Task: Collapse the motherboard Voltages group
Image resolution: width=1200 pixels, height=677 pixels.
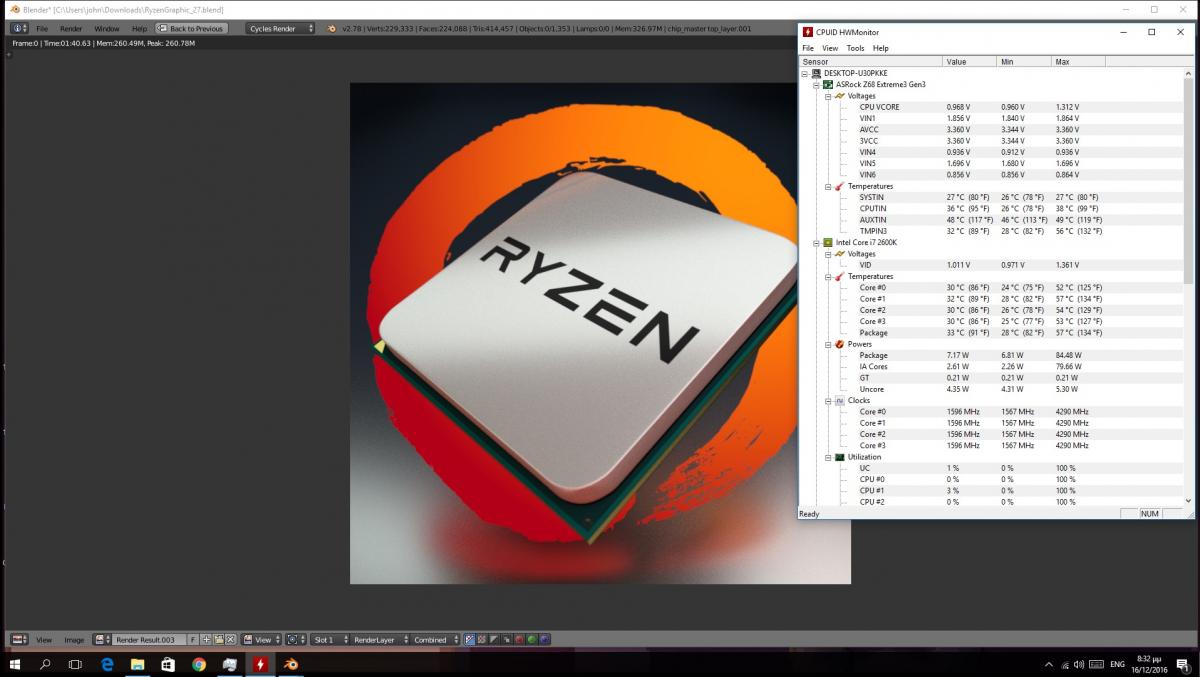Action: pyautogui.click(x=827, y=96)
